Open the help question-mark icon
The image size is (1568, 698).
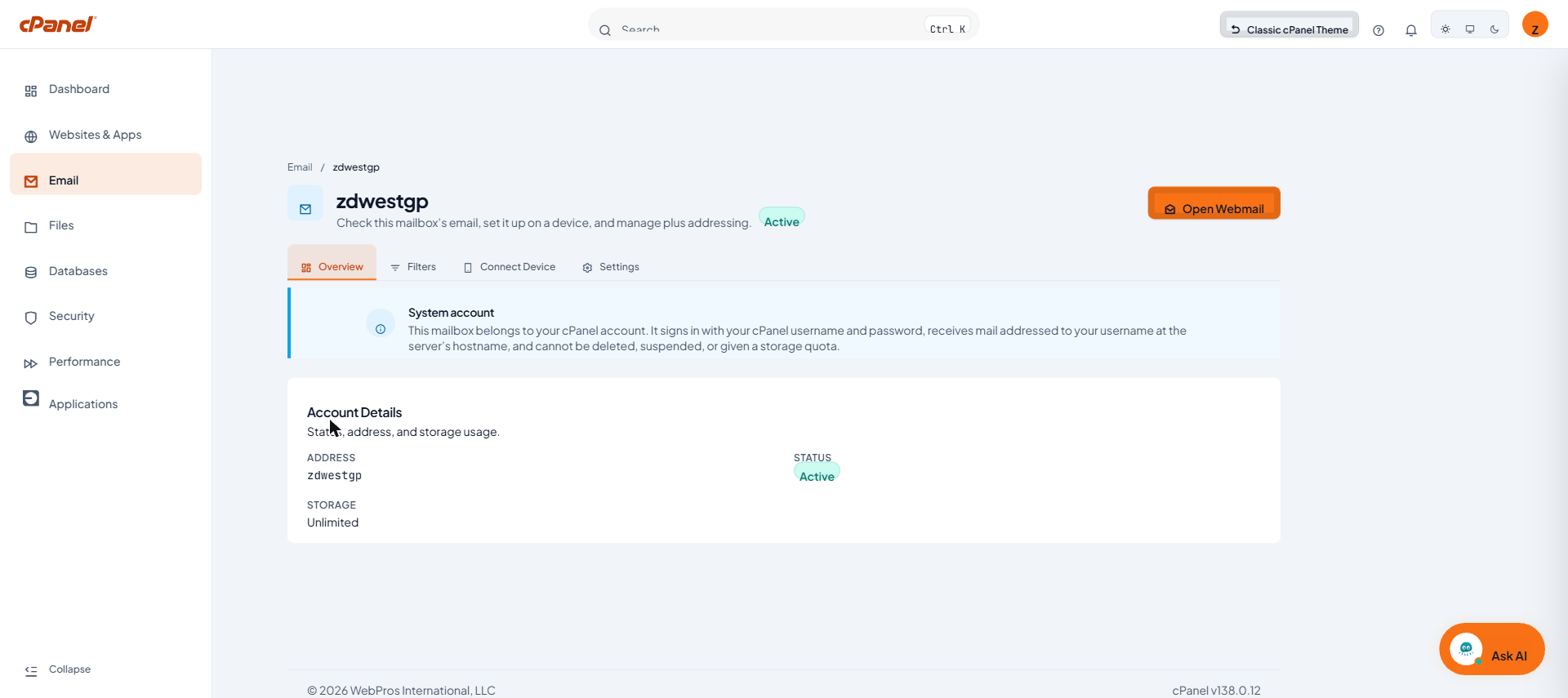click(1379, 30)
